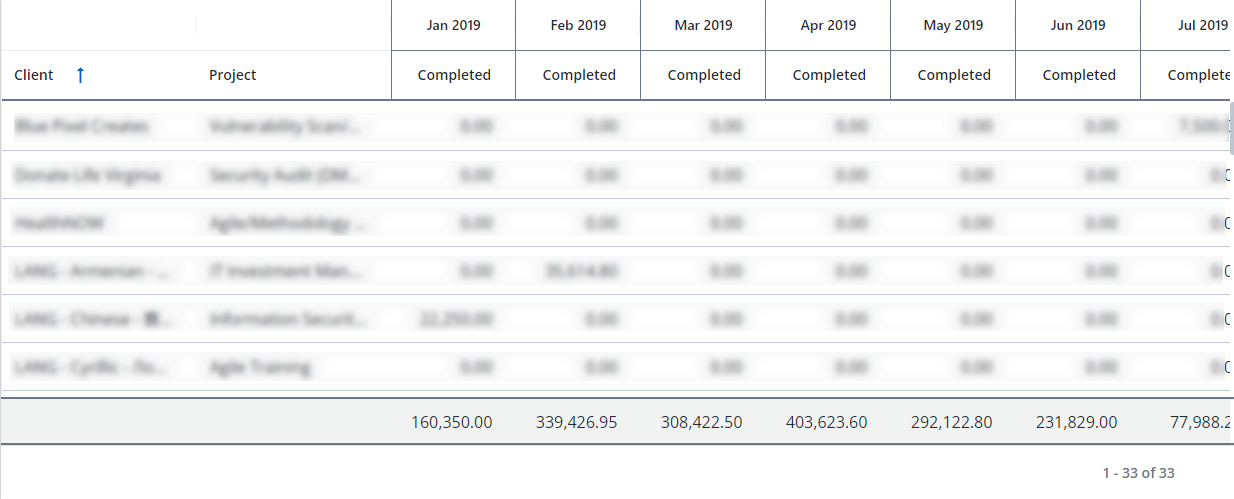Select the Agile Training project cell
Image resolution: width=1234 pixels, height=499 pixels.
point(259,367)
